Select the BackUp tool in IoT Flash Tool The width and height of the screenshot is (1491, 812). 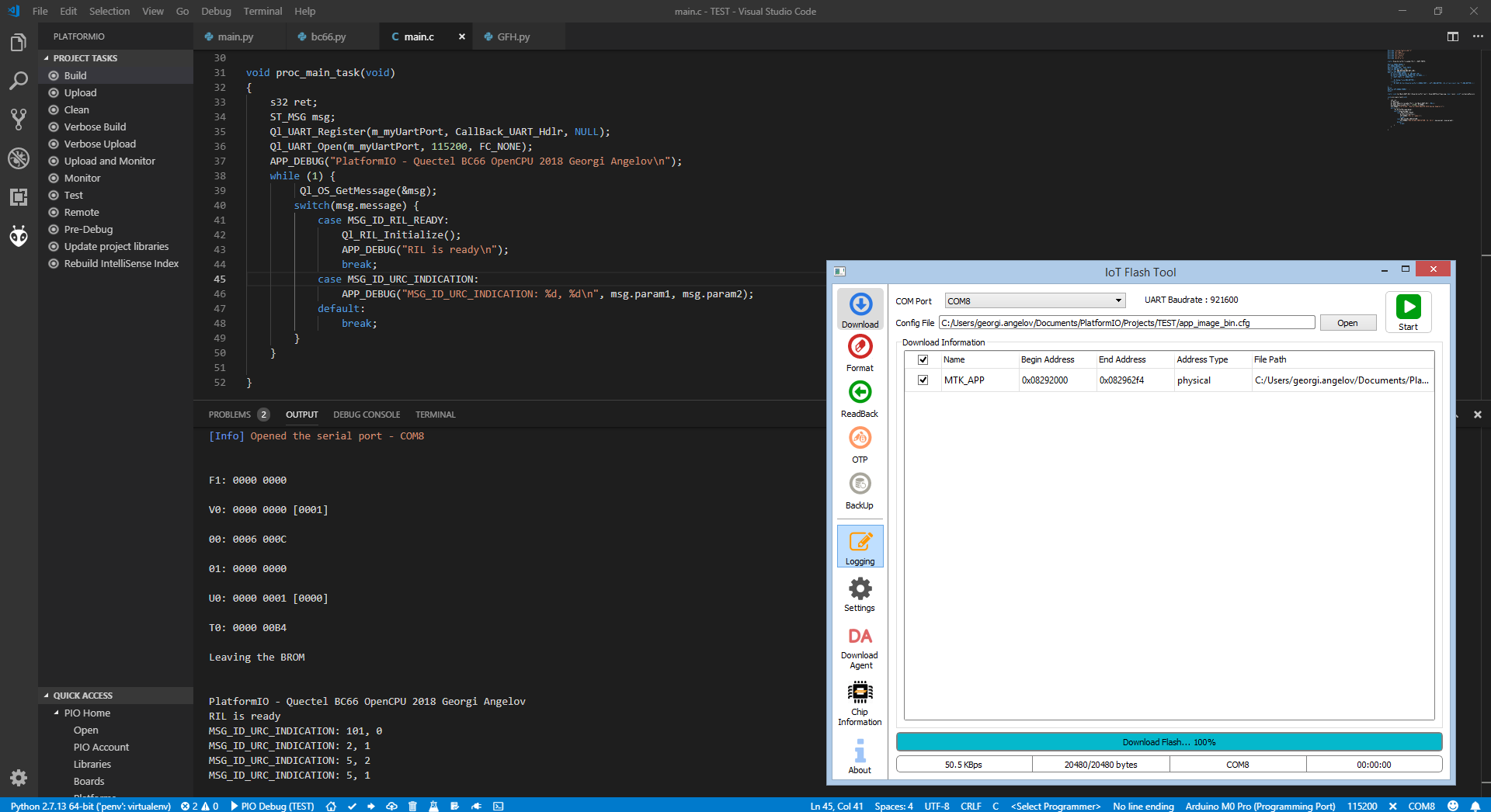(860, 491)
